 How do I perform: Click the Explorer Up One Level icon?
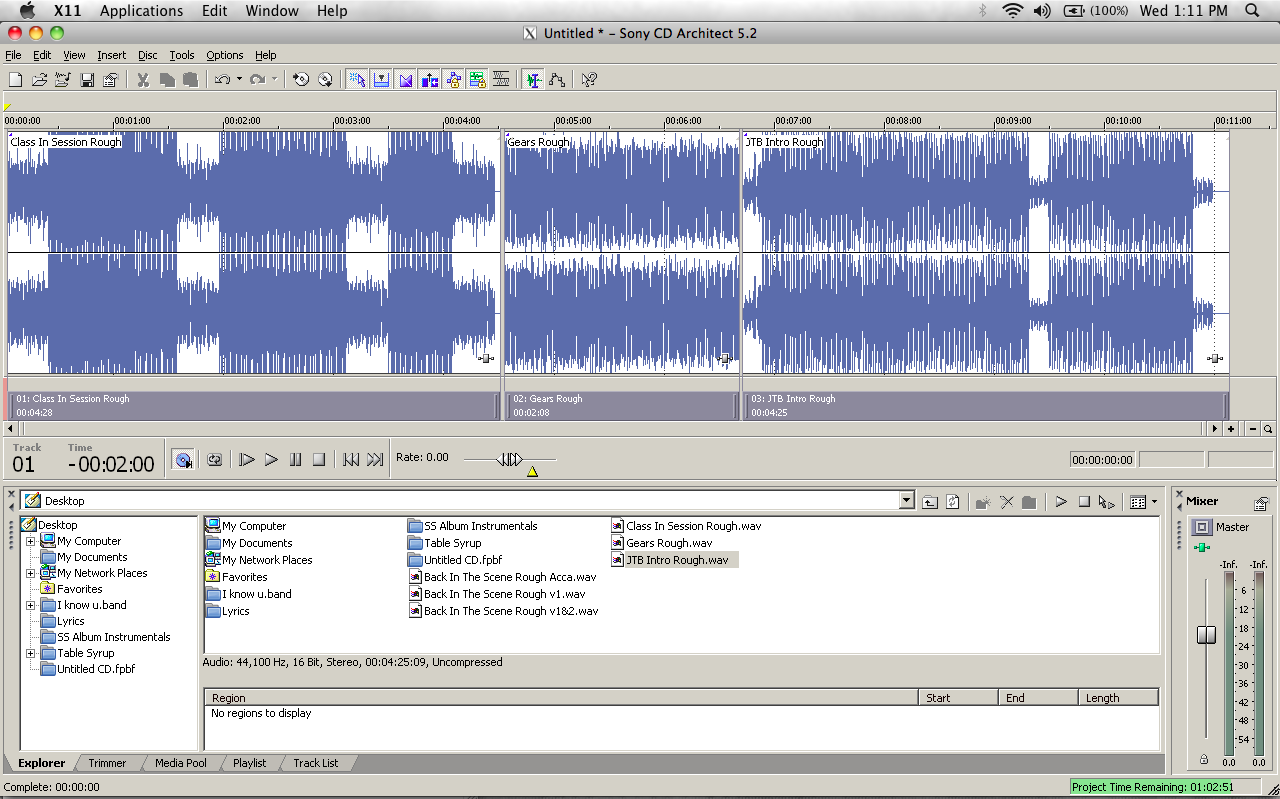pyautogui.click(x=930, y=502)
